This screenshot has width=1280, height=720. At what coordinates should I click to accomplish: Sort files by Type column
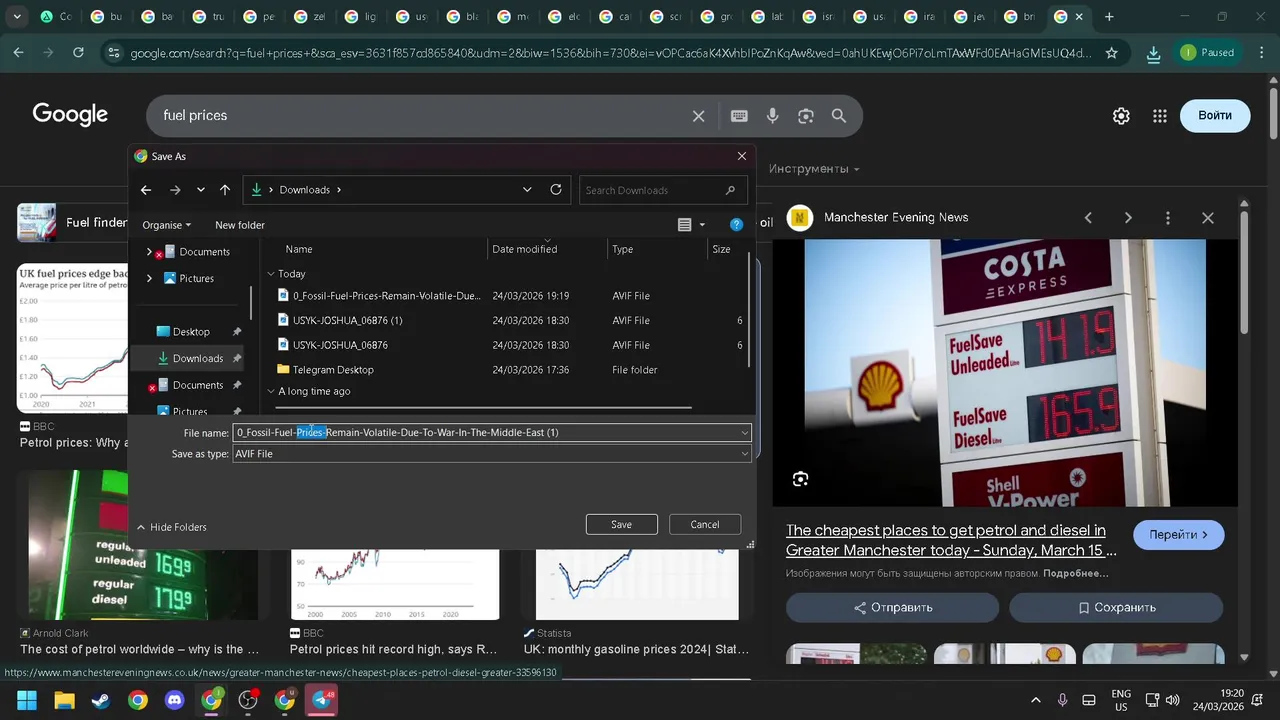[x=623, y=249]
